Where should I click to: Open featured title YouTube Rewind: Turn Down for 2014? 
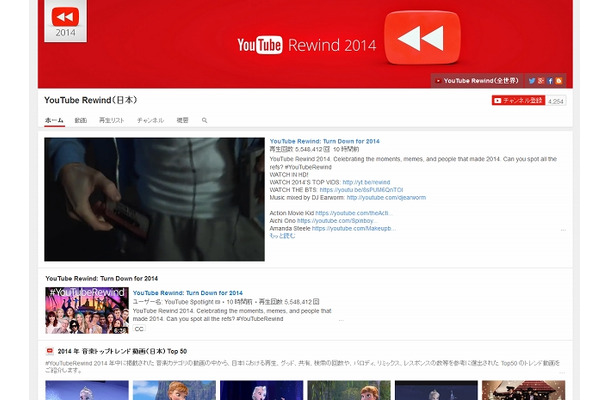[324, 141]
